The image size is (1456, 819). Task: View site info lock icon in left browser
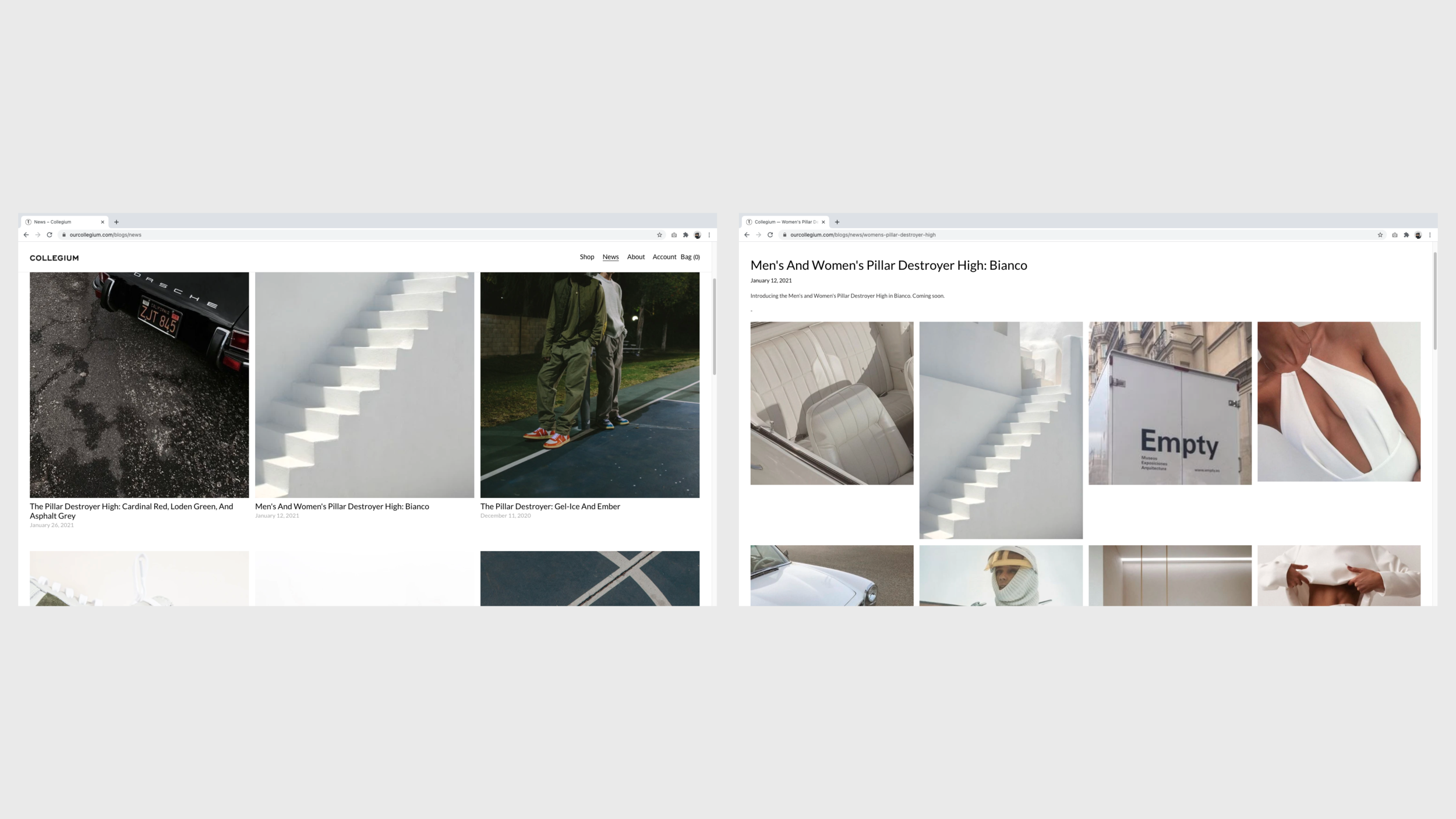pos(64,235)
